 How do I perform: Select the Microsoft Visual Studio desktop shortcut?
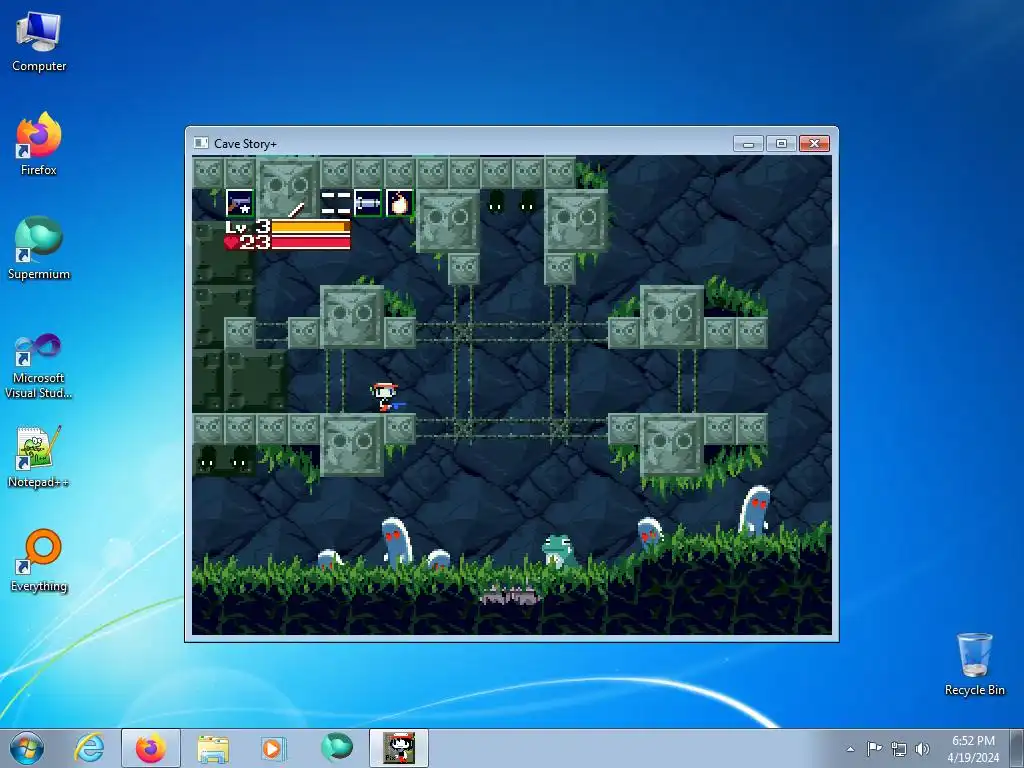point(39,366)
